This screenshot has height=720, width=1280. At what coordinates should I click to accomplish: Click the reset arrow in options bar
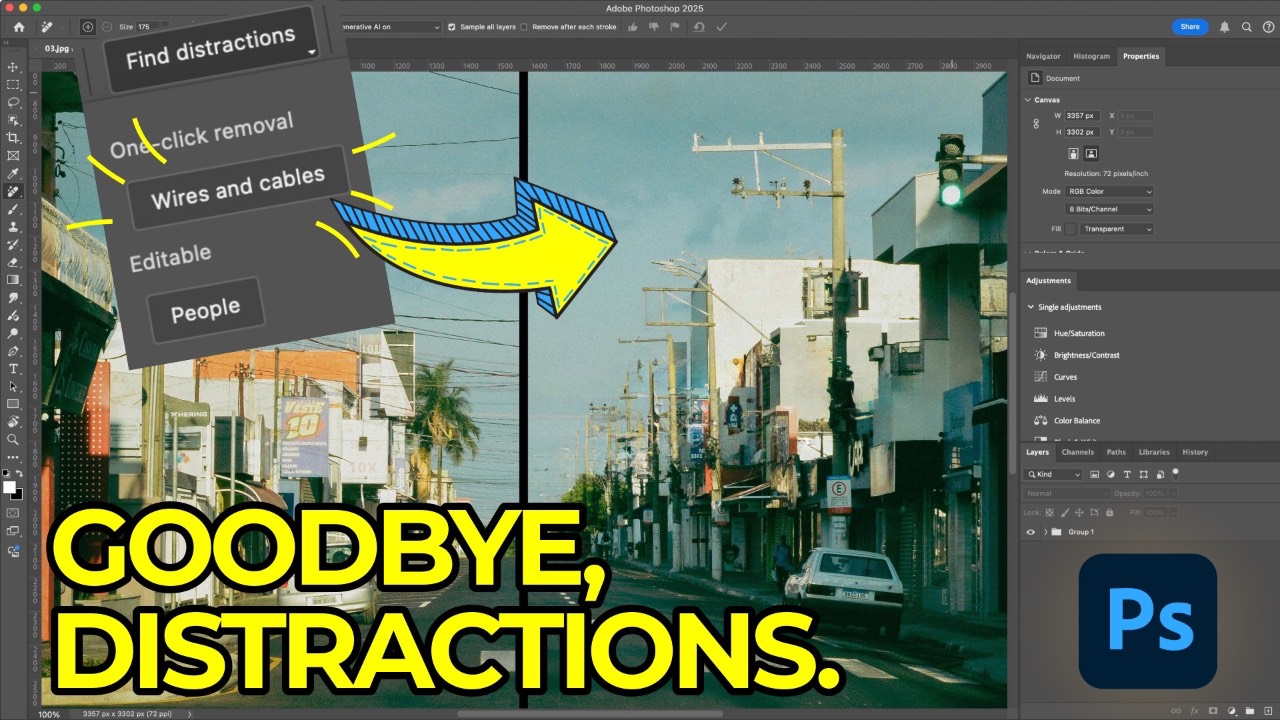tap(699, 27)
